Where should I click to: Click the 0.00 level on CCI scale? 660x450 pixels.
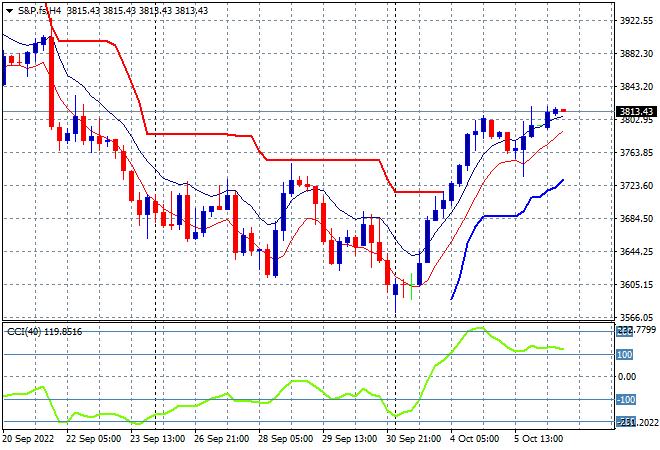click(626, 377)
